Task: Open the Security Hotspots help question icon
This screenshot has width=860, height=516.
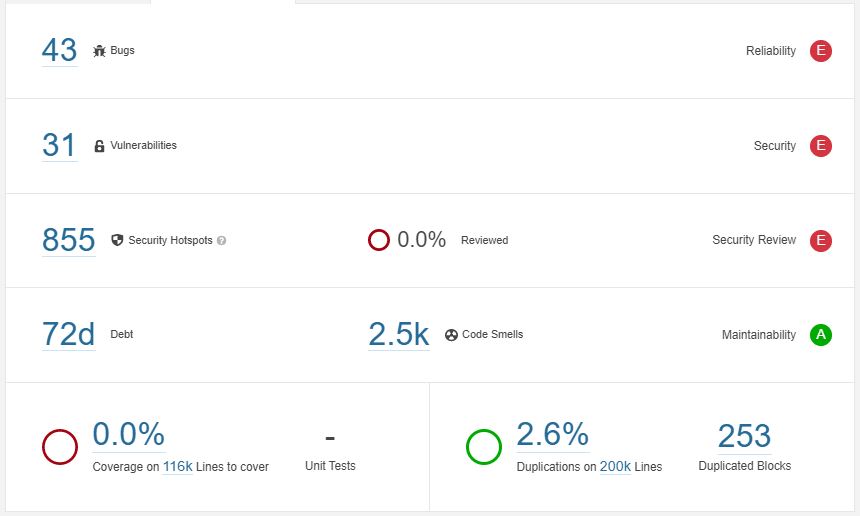Action: coord(222,241)
